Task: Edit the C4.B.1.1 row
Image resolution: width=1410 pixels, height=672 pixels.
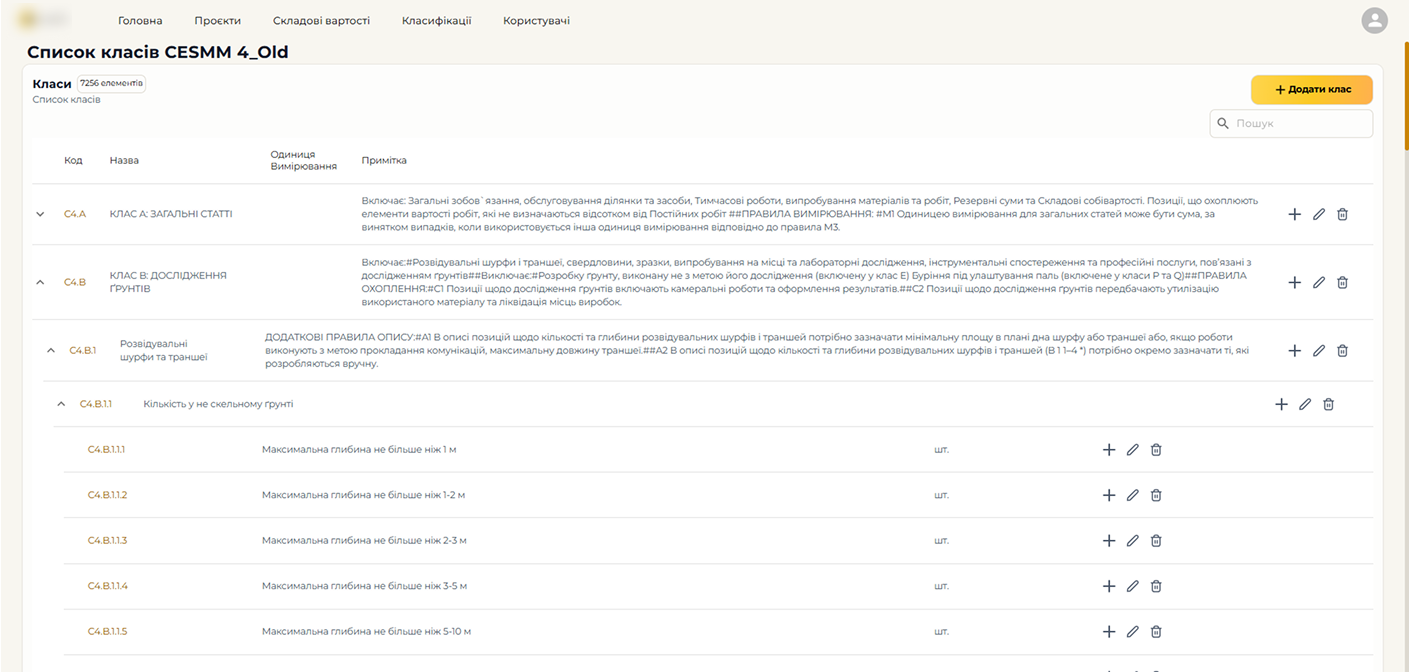Action: click(1305, 404)
